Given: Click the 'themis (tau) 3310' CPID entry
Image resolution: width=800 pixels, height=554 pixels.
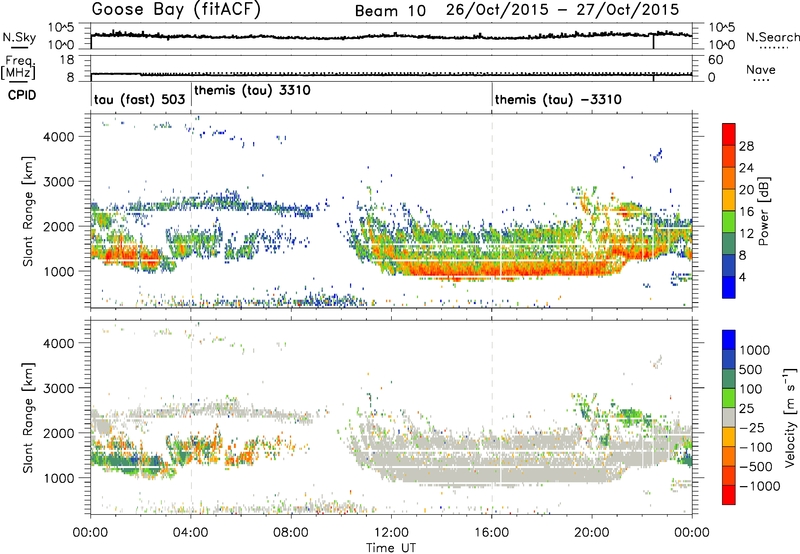Looking at the screenshot, I should pos(252,91).
